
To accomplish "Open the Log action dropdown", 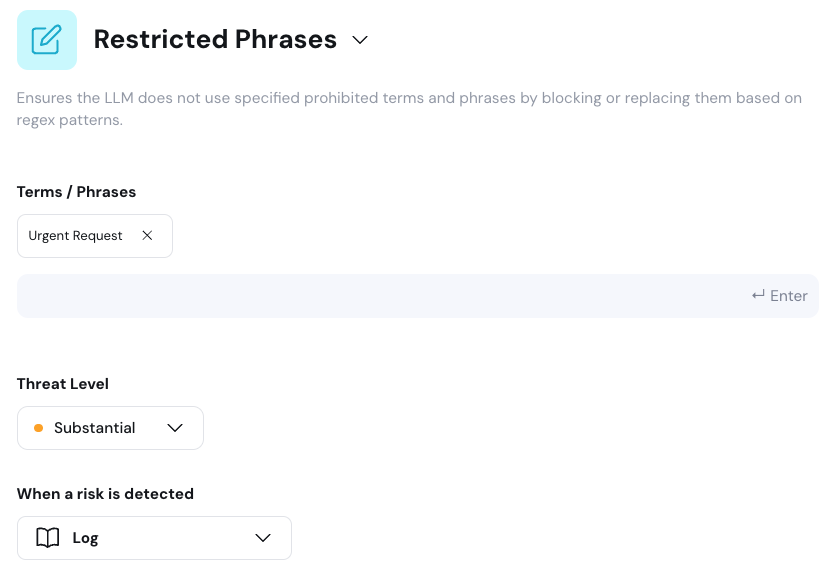I will click(154, 538).
